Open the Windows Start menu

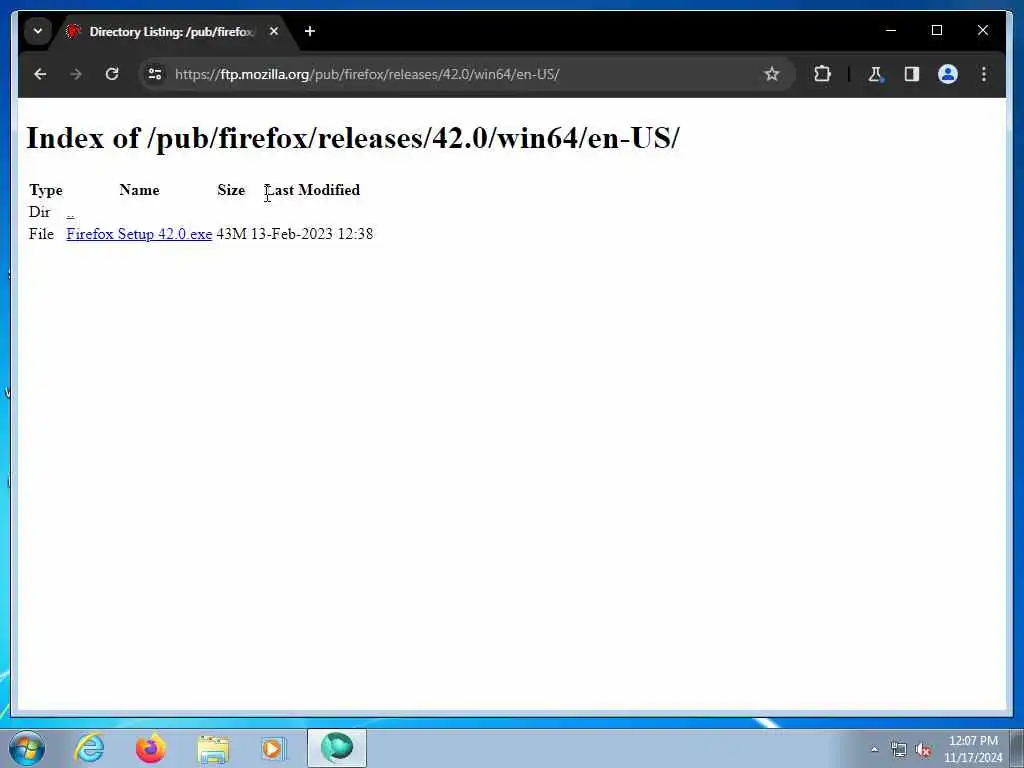pos(27,748)
